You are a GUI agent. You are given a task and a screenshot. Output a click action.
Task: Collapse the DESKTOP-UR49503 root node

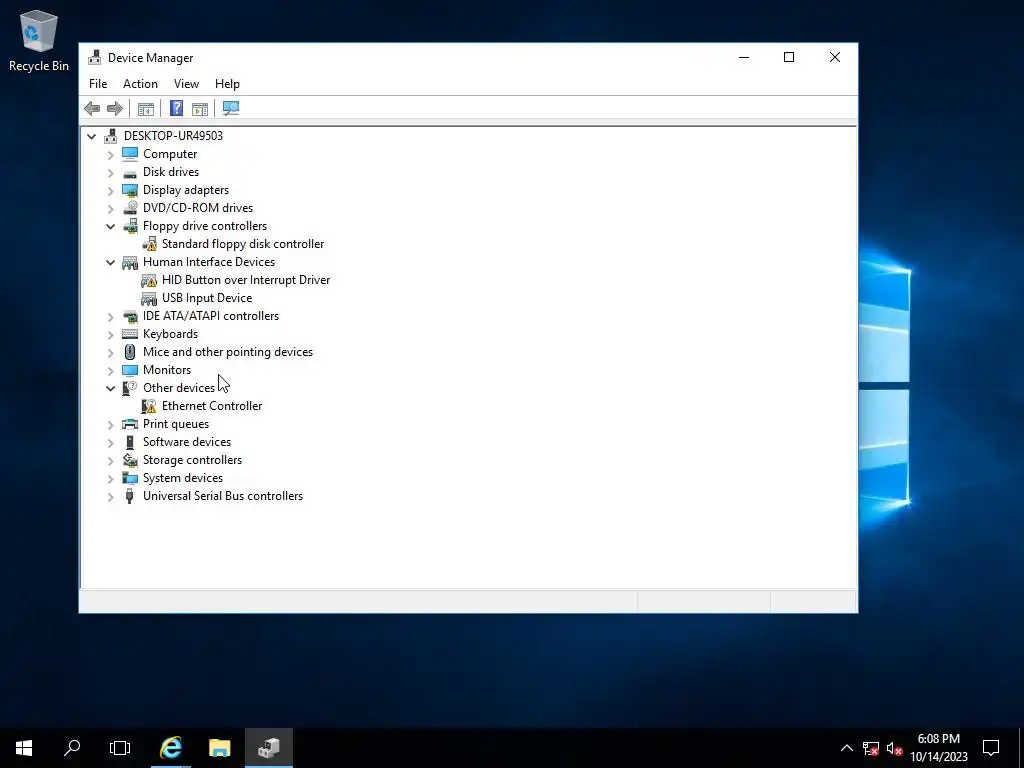(91, 136)
